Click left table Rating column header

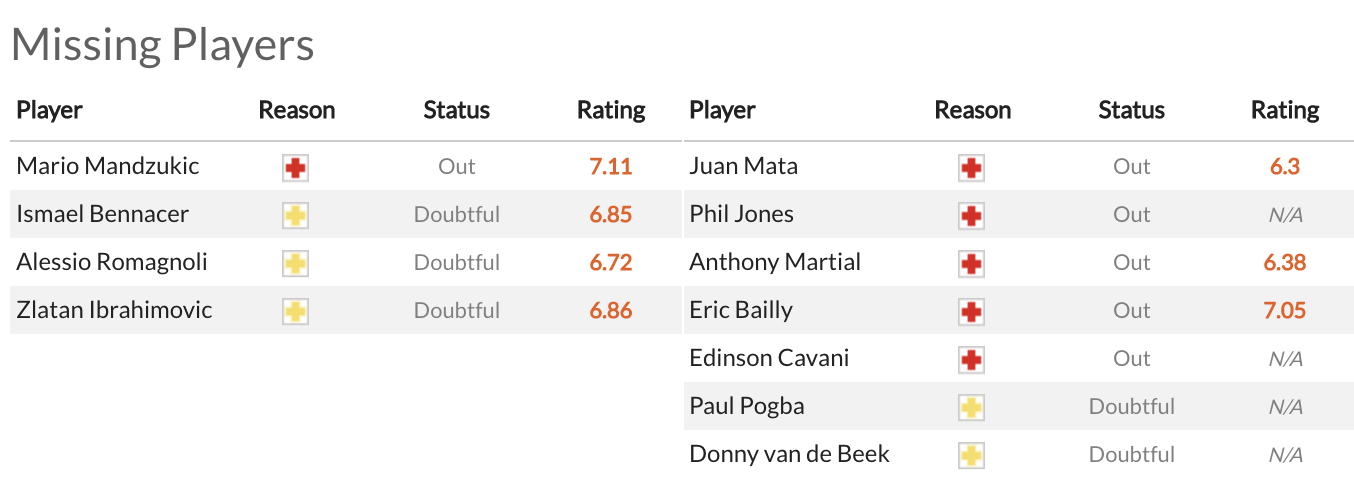coord(611,110)
